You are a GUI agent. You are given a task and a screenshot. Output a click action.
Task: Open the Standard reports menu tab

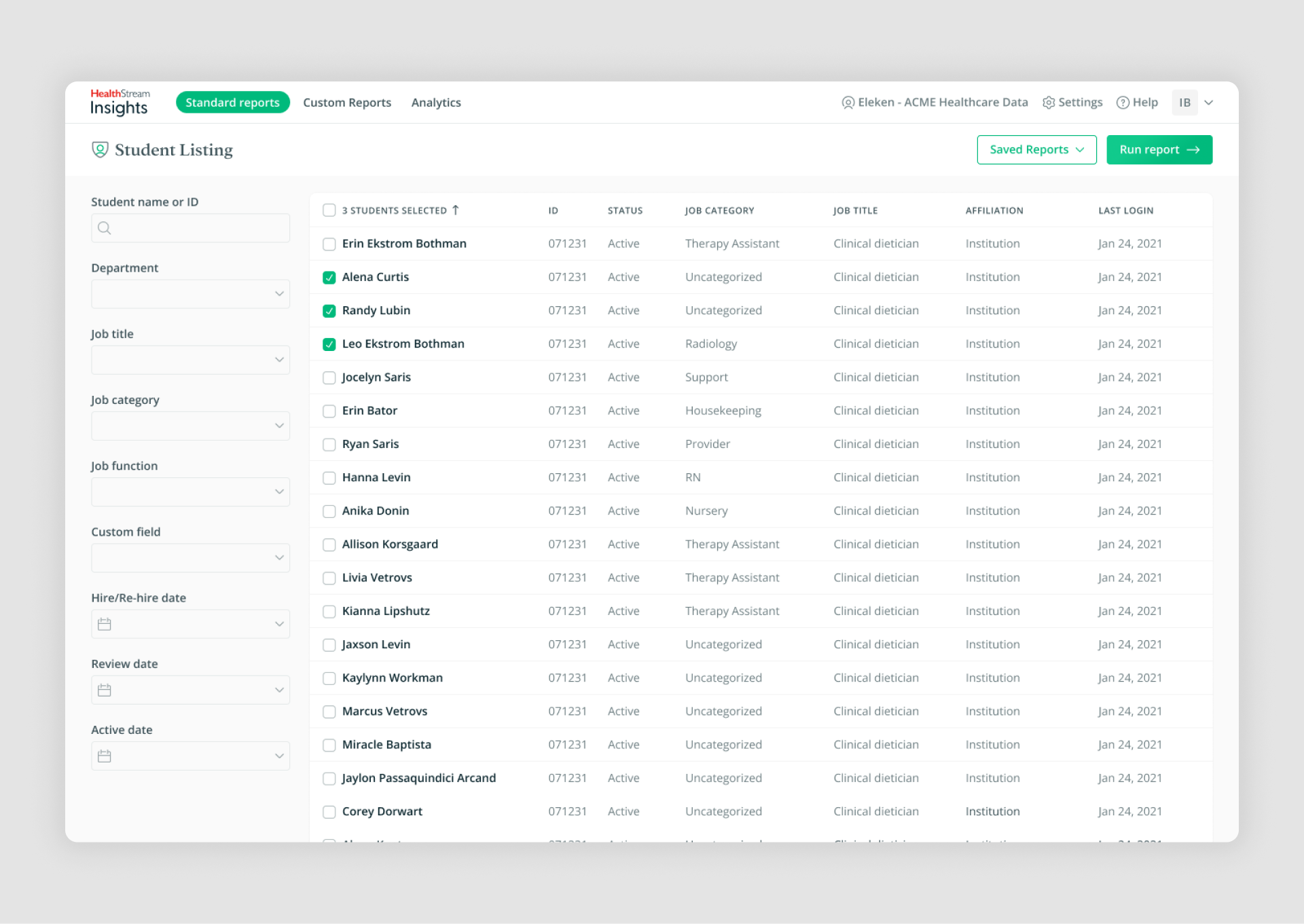point(232,102)
